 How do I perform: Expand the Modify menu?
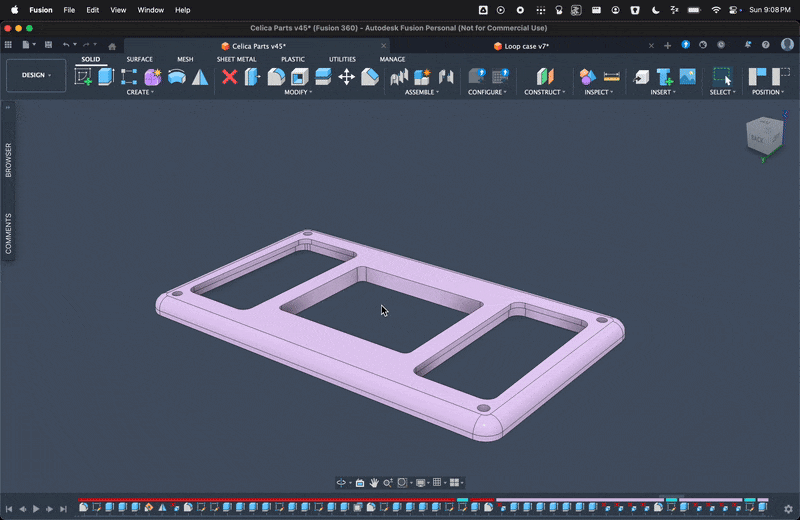pos(298,92)
